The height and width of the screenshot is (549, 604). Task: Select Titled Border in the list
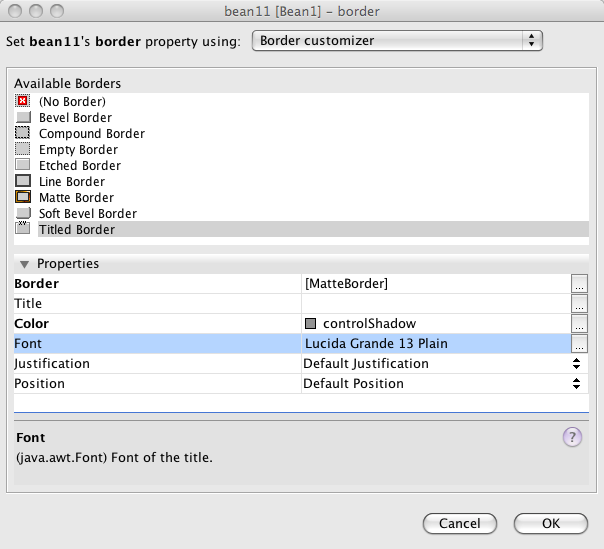[x=77, y=229]
